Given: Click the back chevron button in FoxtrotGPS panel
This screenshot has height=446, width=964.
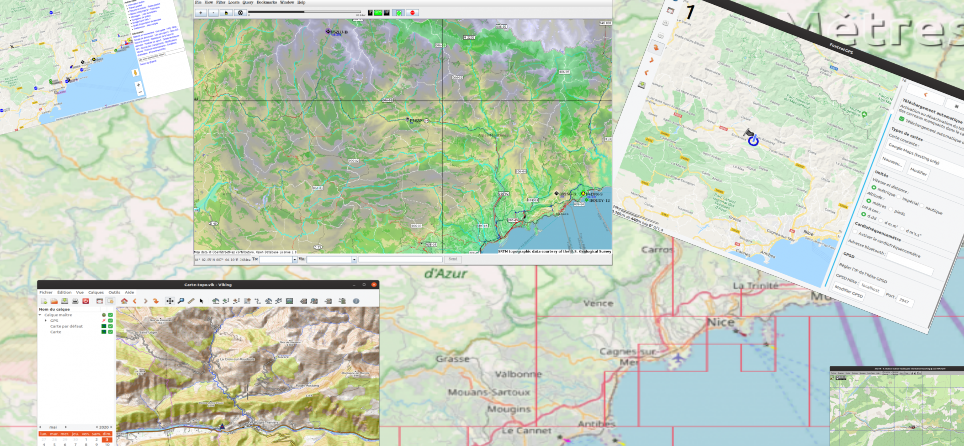Looking at the screenshot, I should point(926,95).
